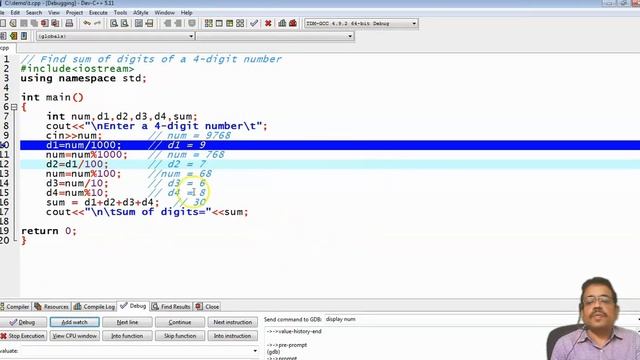Click the Next instruction button

tap(233, 322)
